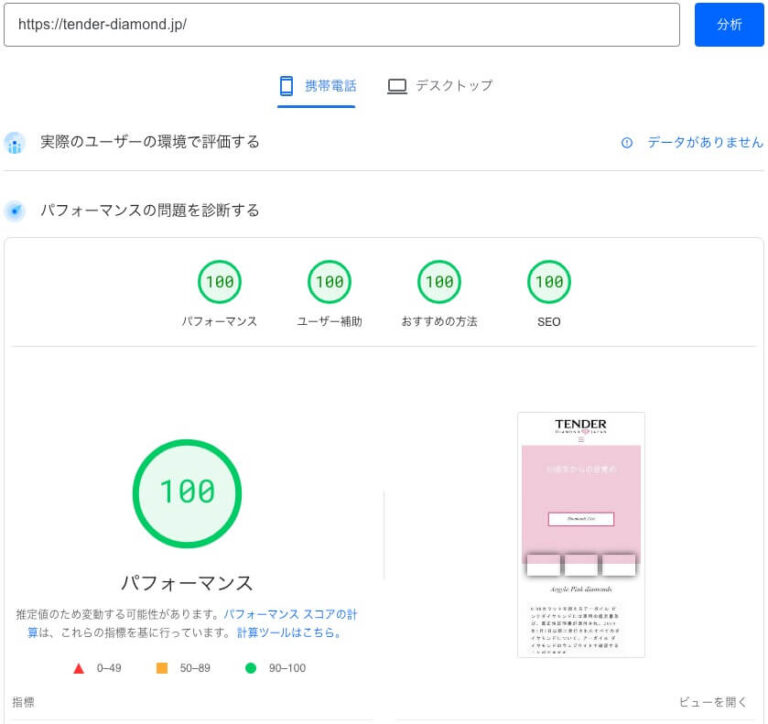Screen dimensions: 768x724
Task: Click the TENDER site screenshot thumbnail
Action: [x=581, y=534]
